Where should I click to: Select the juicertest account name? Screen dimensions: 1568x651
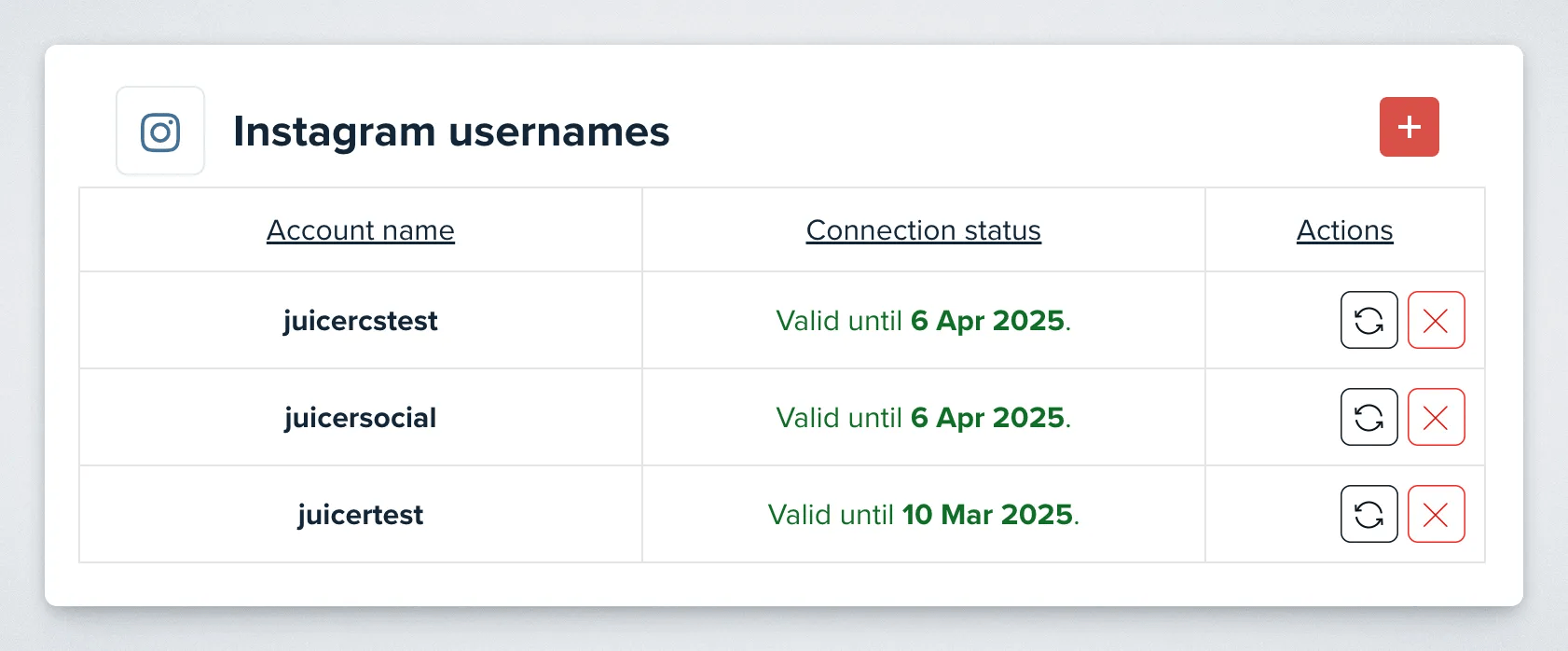coord(361,515)
